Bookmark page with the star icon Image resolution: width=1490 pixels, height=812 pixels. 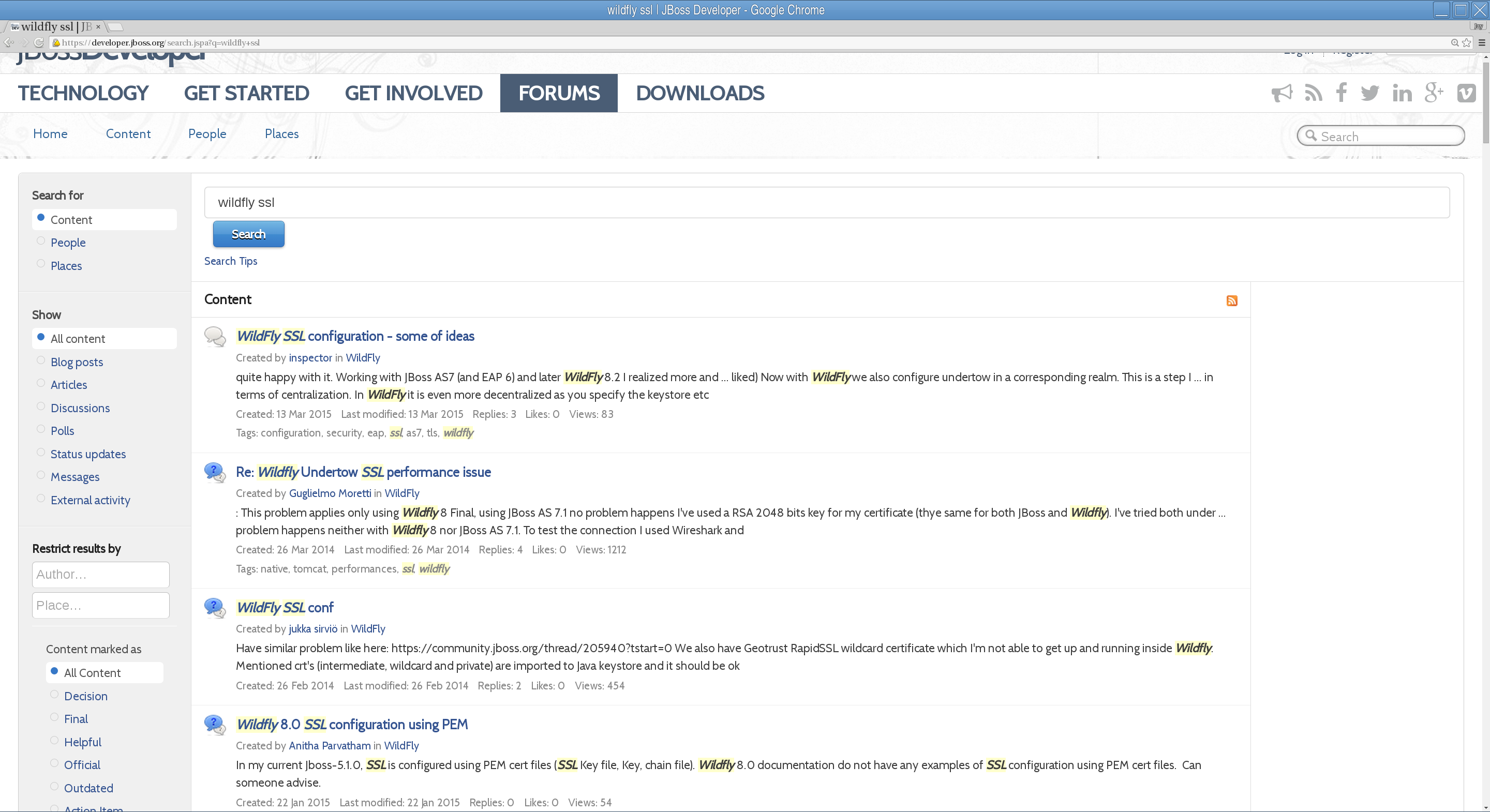pos(1466,42)
